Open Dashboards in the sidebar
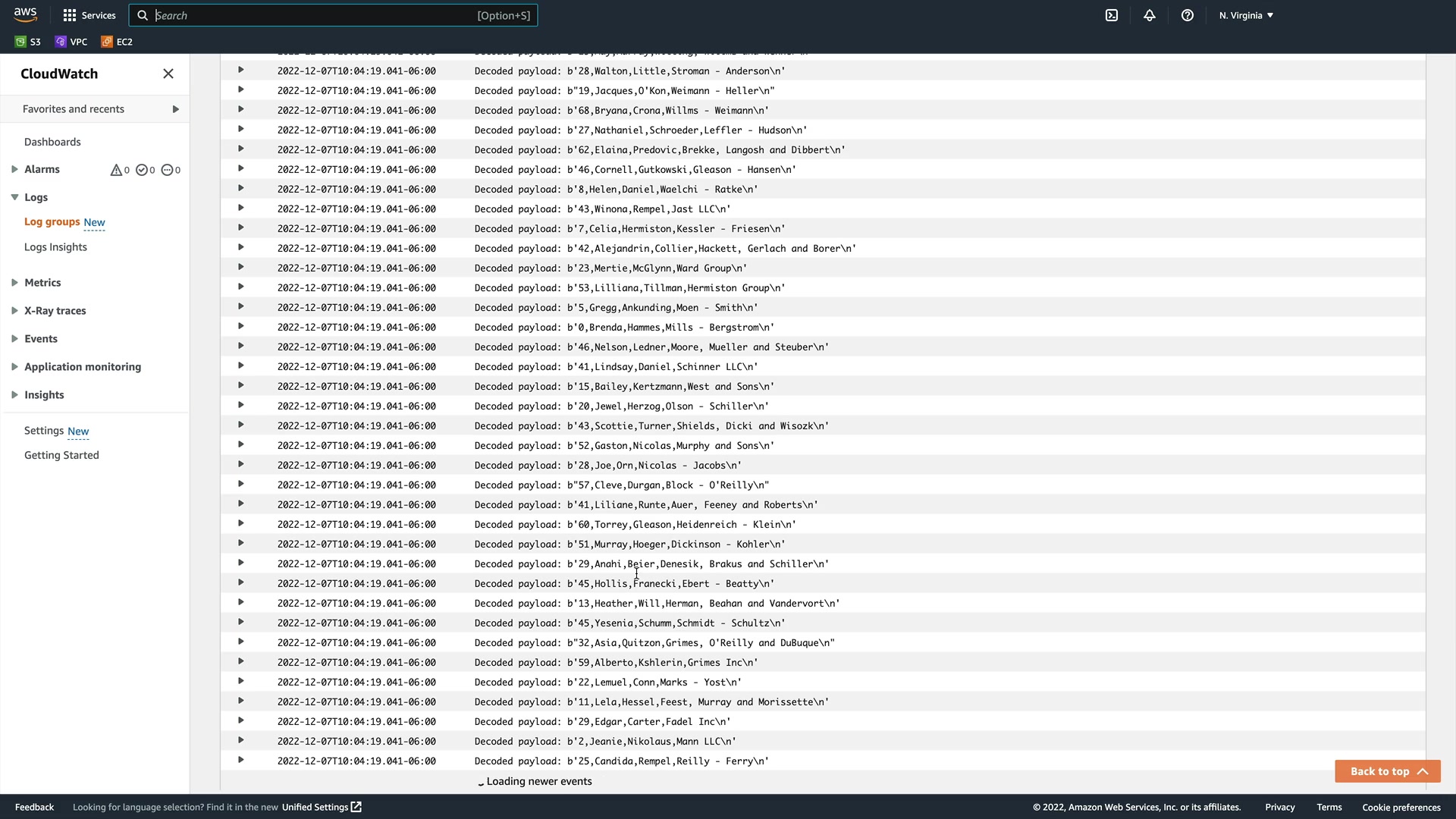The height and width of the screenshot is (819, 1456). pos(52,142)
